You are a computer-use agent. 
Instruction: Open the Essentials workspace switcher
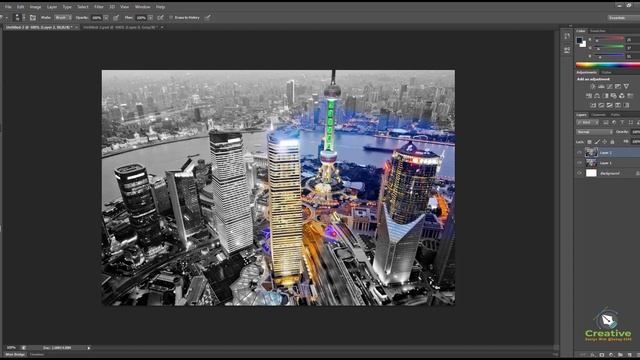point(624,18)
